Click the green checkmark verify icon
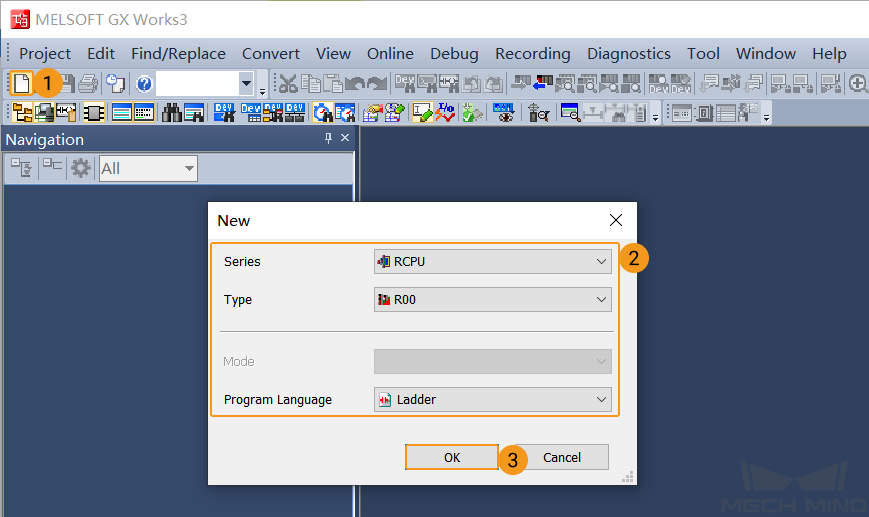 coord(472,113)
